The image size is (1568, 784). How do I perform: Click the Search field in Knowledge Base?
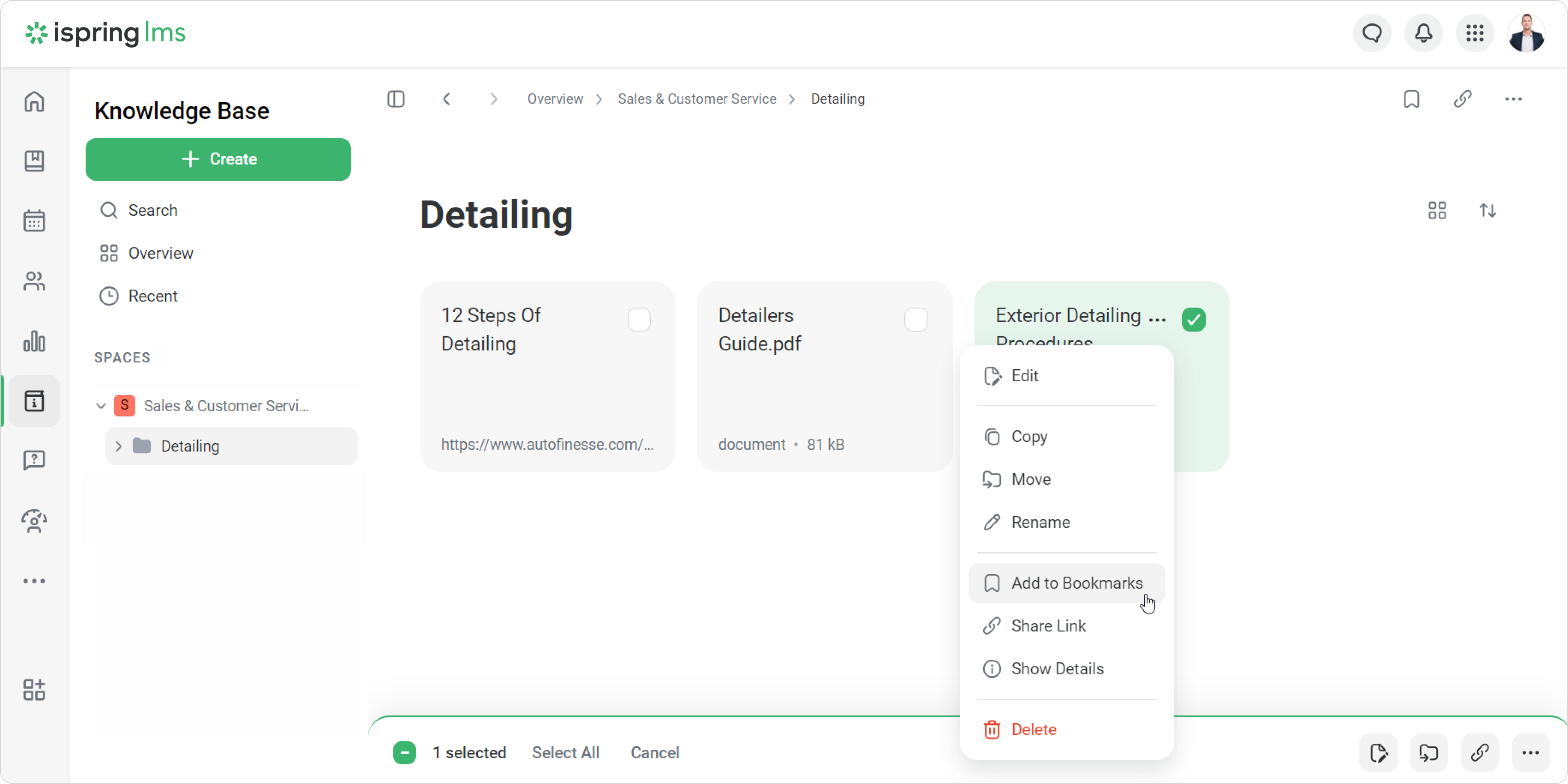pos(153,210)
